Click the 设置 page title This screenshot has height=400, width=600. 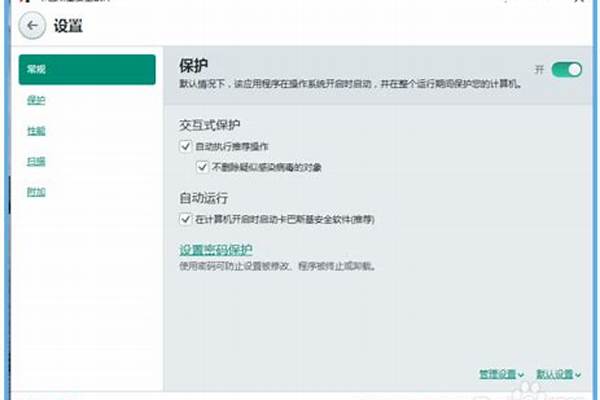68,26
